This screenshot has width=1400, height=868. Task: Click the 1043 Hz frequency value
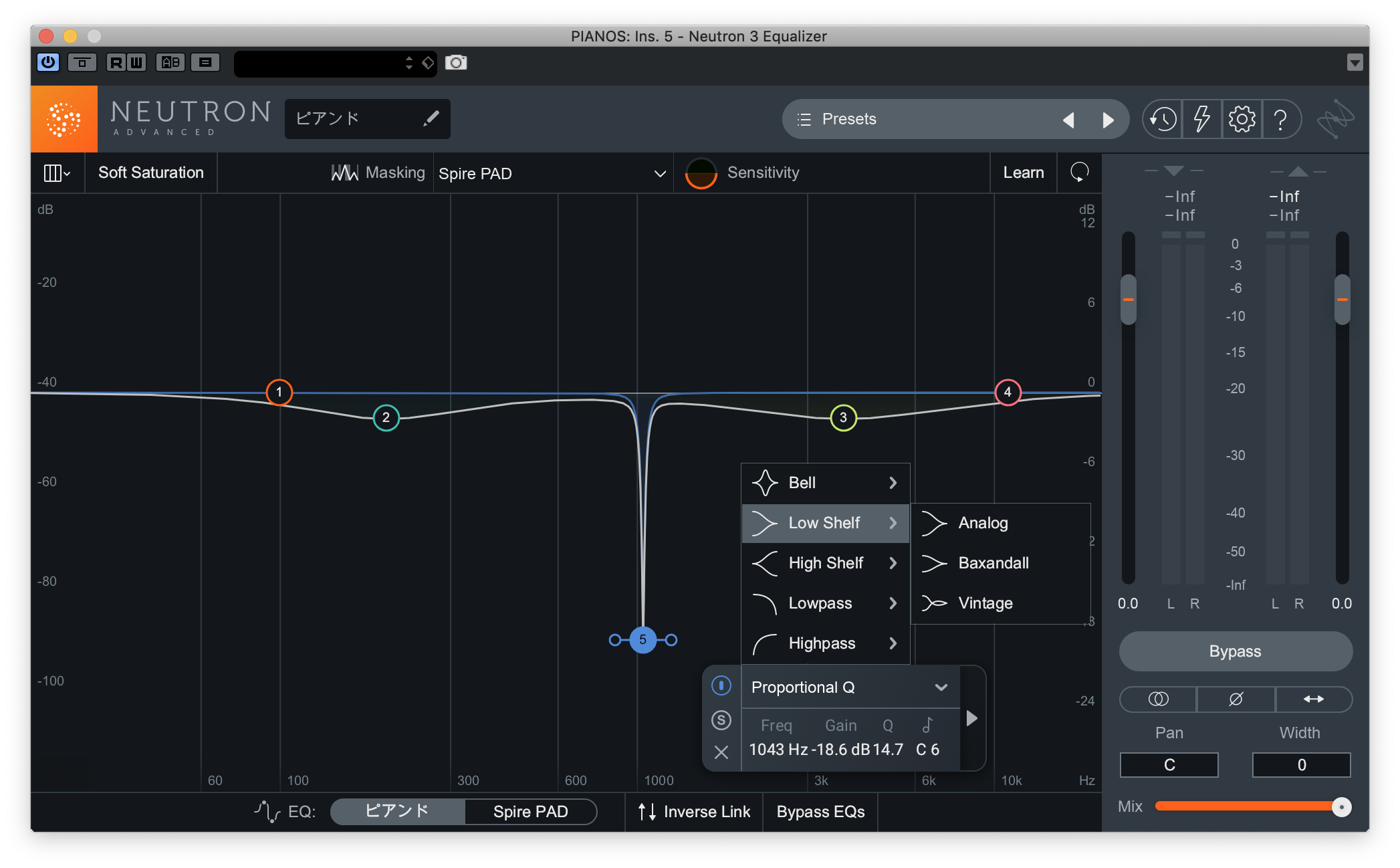[x=778, y=750]
